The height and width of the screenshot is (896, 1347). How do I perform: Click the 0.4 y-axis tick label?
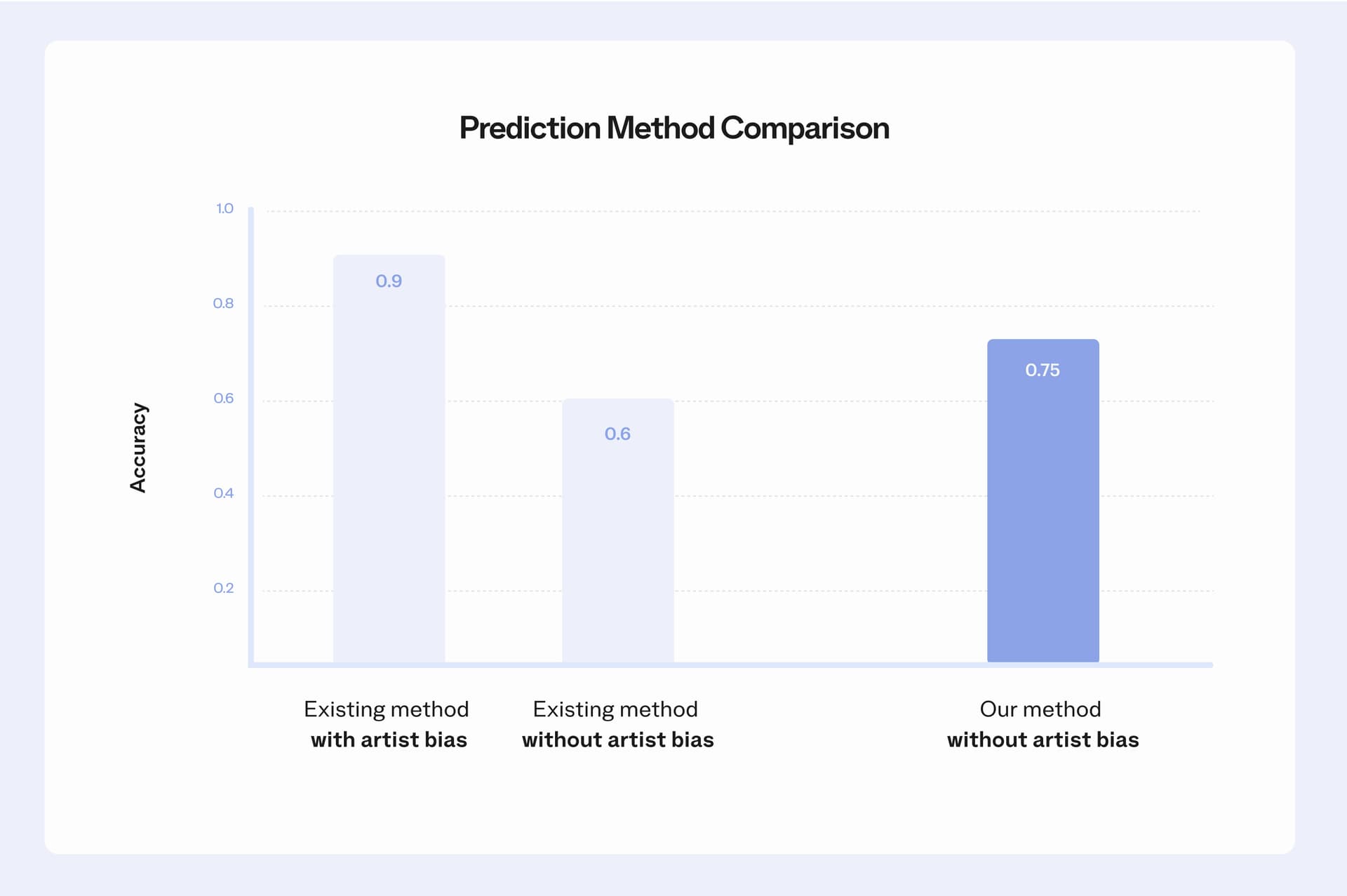pos(224,493)
